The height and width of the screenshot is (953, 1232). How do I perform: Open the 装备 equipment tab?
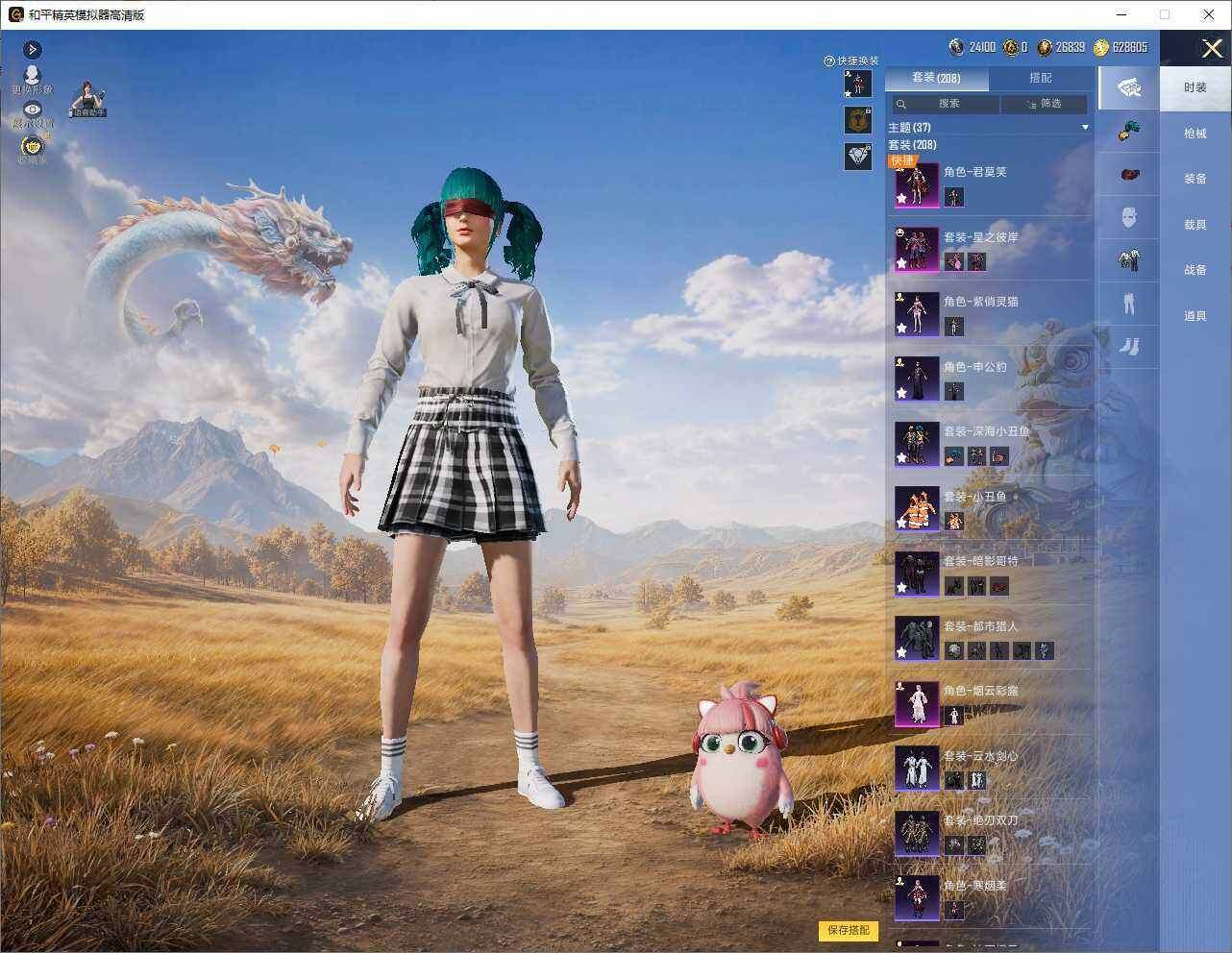click(1195, 179)
